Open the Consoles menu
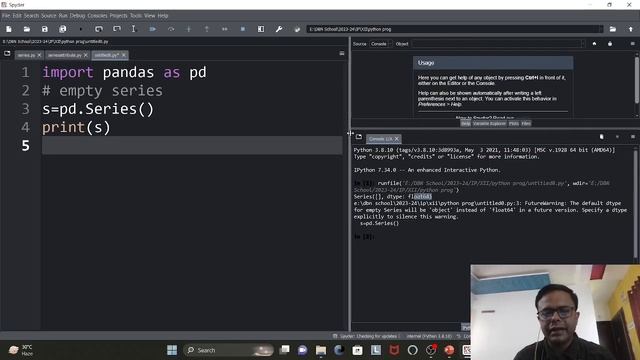Viewport: 640px width, 360px height. [97, 16]
